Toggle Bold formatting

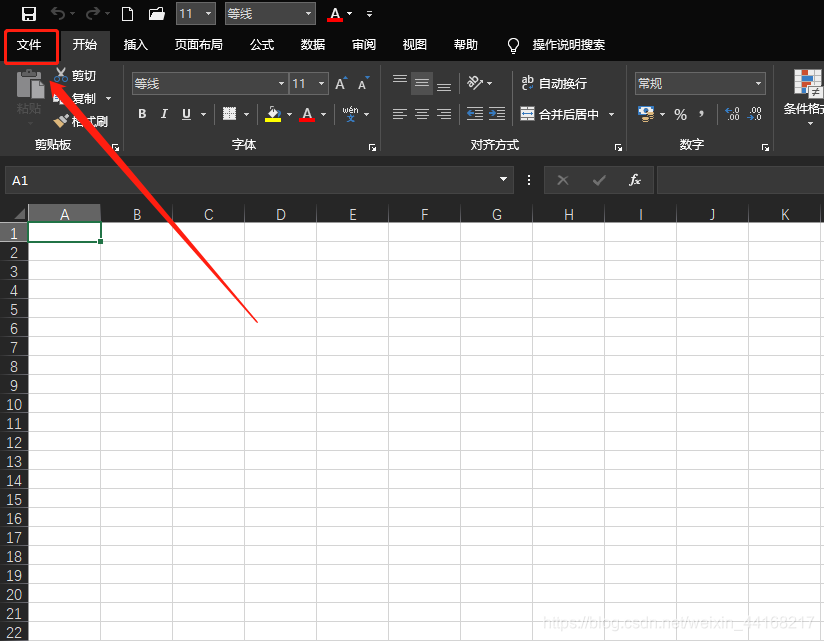tap(142, 113)
